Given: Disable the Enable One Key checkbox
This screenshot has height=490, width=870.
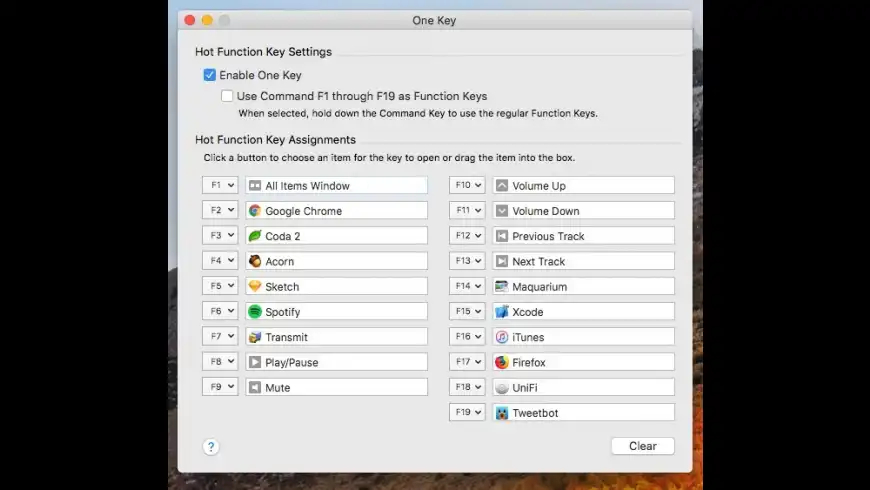Looking at the screenshot, I should click(210, 75).
